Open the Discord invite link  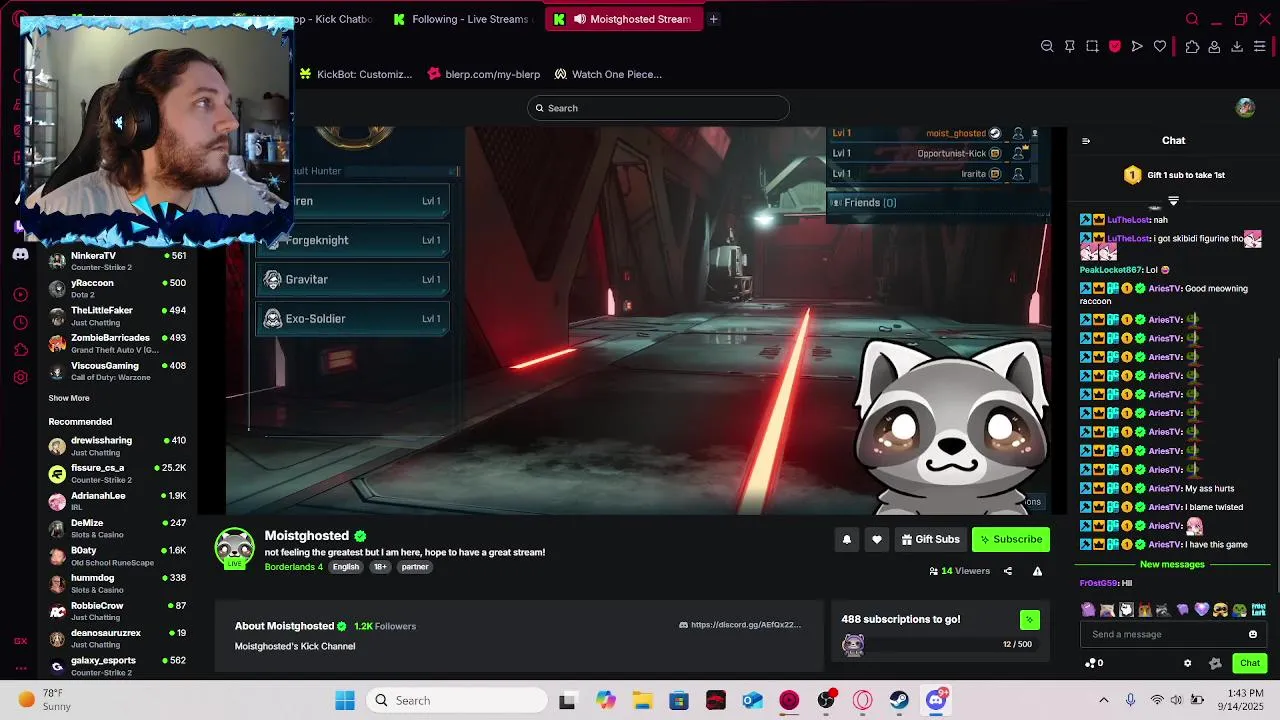(x=740, y=625)
